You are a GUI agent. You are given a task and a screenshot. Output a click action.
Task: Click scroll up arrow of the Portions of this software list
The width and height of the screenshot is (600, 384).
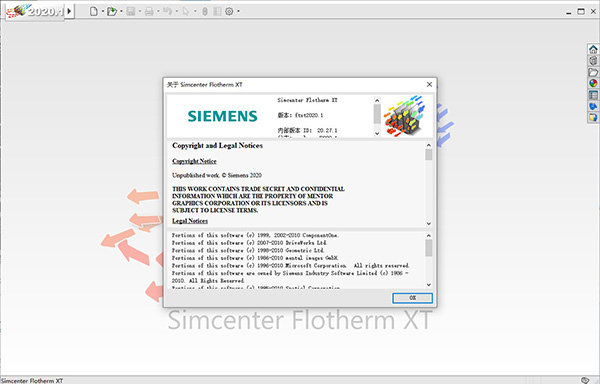(x=429, y=236)
